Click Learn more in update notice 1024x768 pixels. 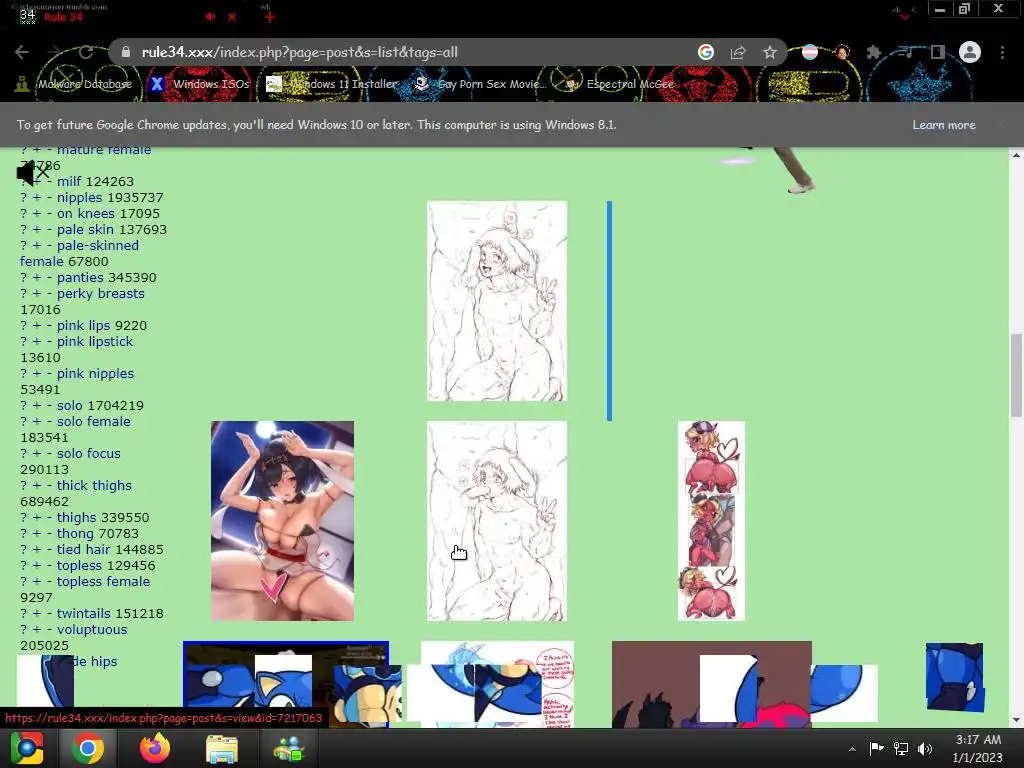coord(944,125)
